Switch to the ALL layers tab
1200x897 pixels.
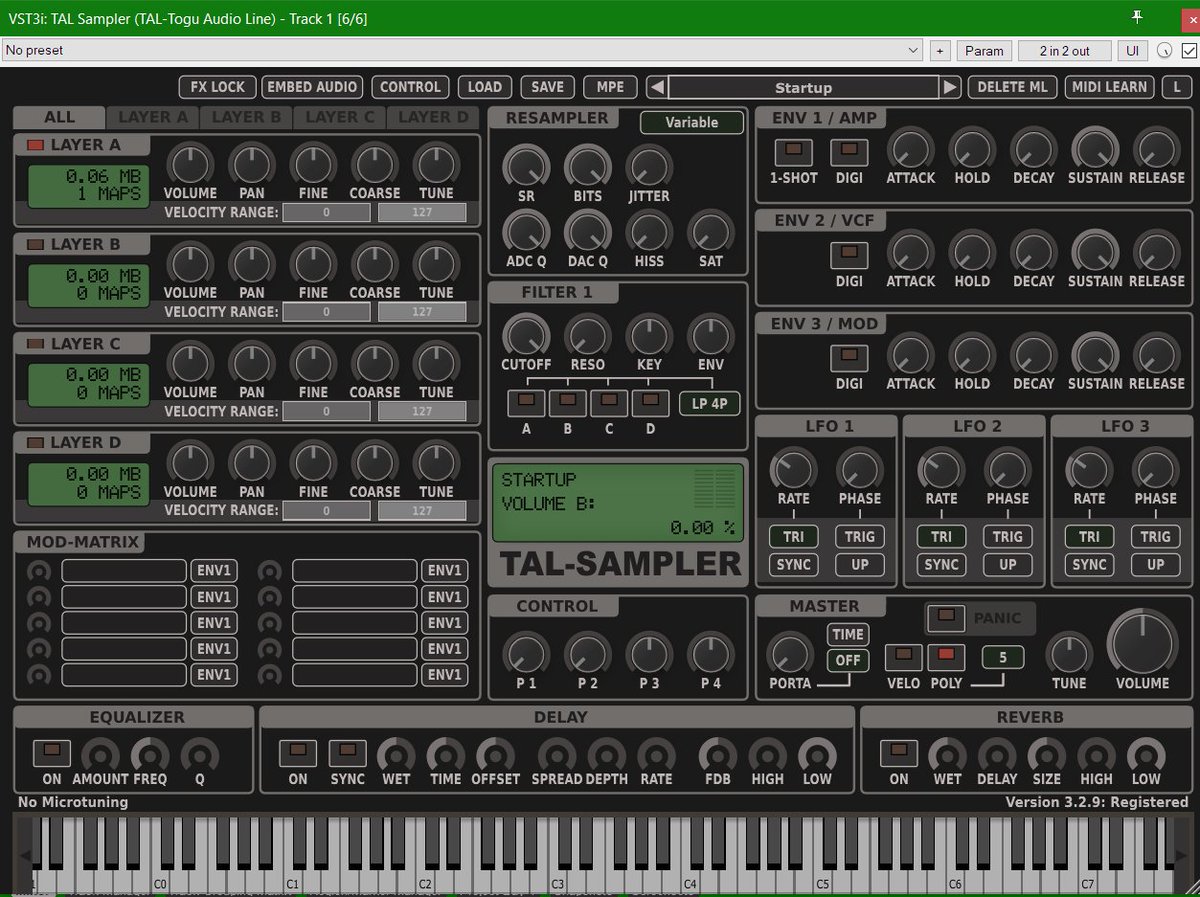(59, 117)
